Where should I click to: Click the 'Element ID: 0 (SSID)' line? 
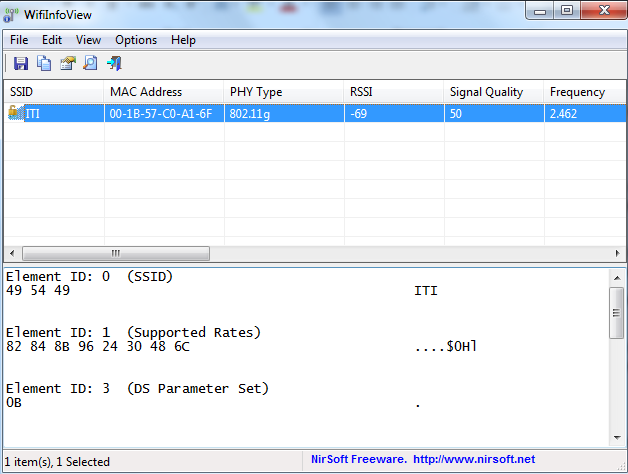(89, 276)
